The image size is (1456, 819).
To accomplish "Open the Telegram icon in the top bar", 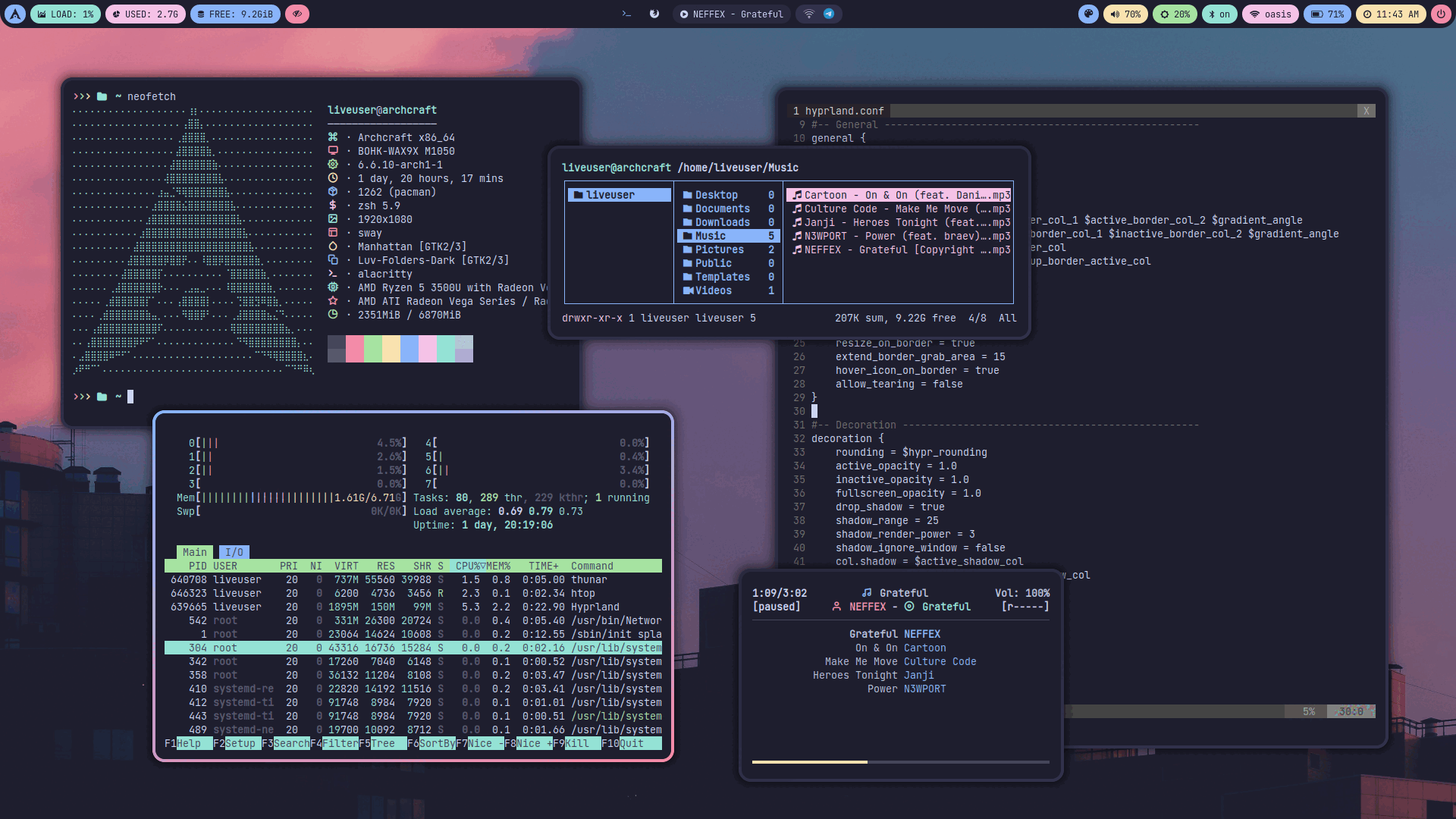I will 829,14.
